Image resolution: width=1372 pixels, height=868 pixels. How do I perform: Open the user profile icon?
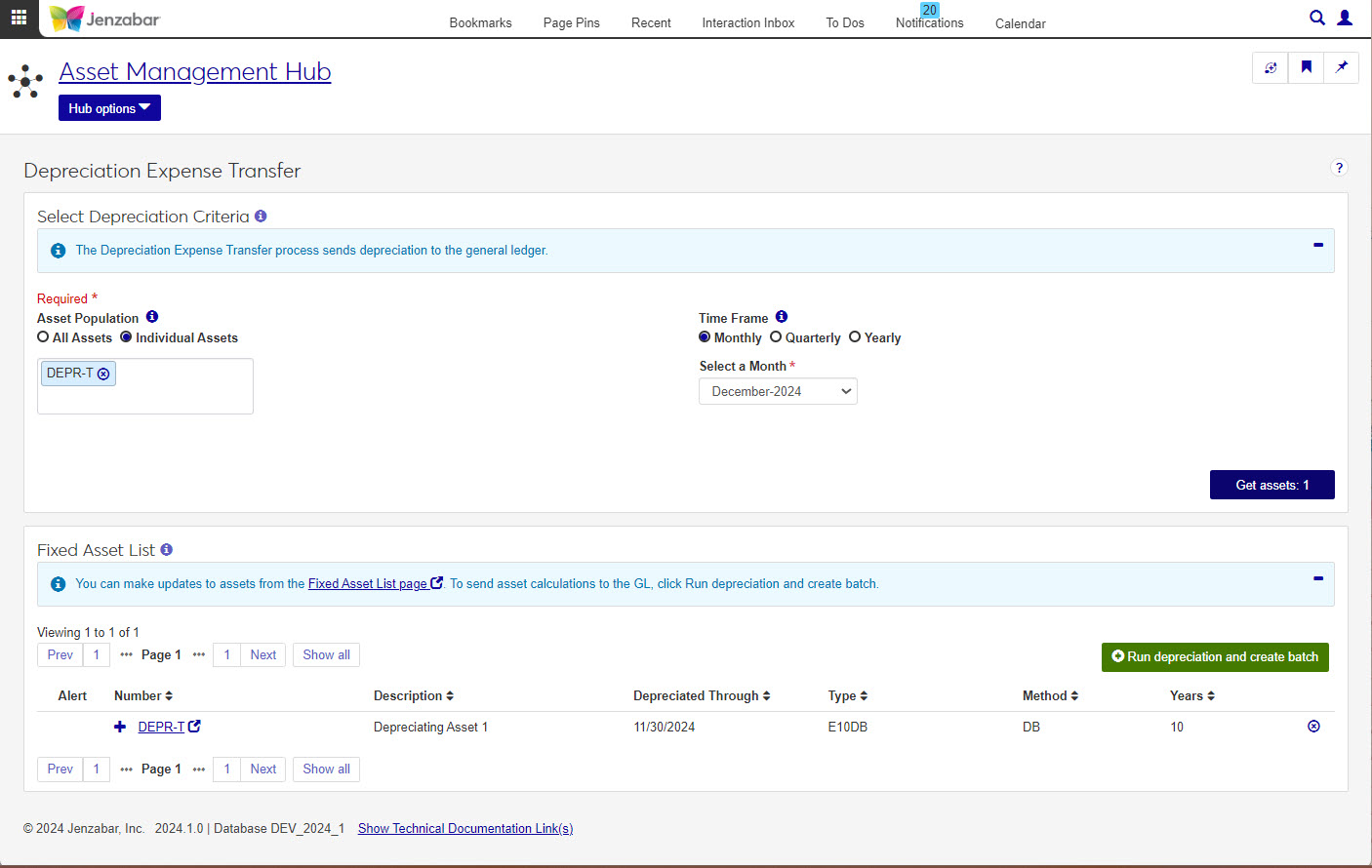point(1345,18)
